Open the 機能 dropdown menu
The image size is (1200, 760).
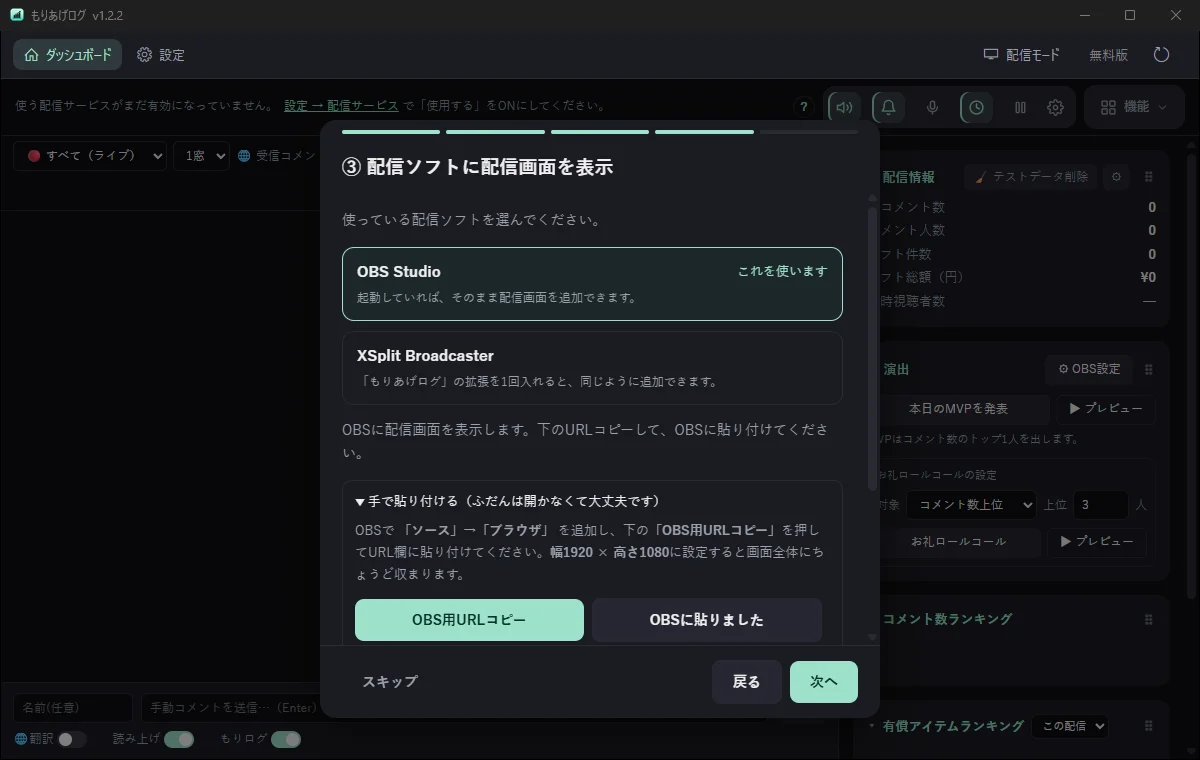(x=1133, y=107)
